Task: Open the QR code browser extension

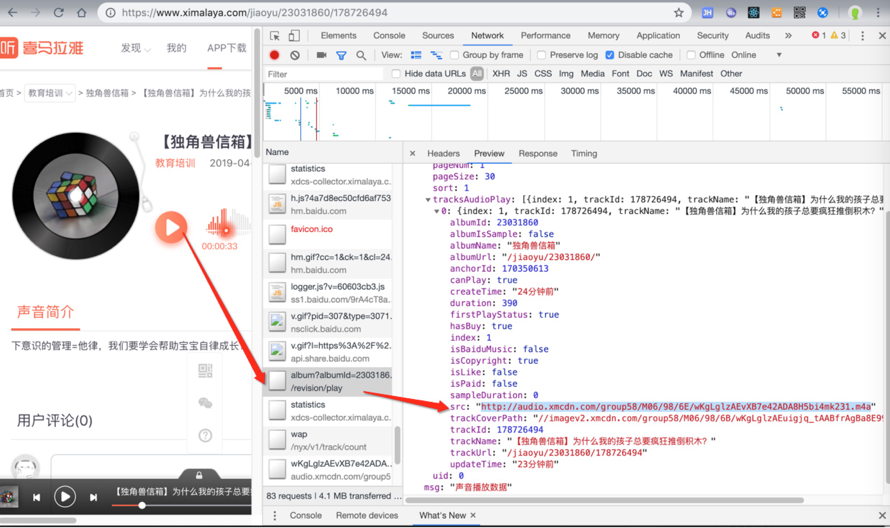Action: pos(799,12)
